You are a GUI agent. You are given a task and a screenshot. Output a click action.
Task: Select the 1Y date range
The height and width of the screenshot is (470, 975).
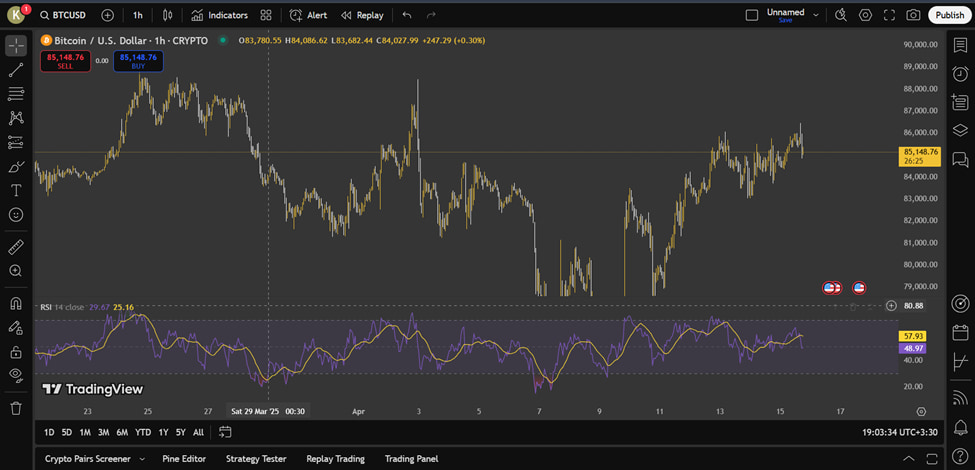pos(164,432)
